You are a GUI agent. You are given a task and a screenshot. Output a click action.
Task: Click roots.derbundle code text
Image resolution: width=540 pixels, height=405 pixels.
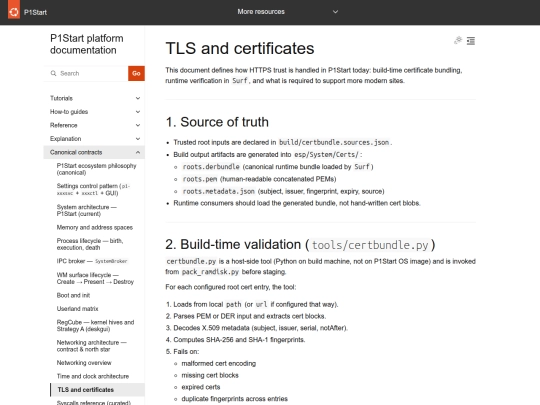click(x=211, y=167)
